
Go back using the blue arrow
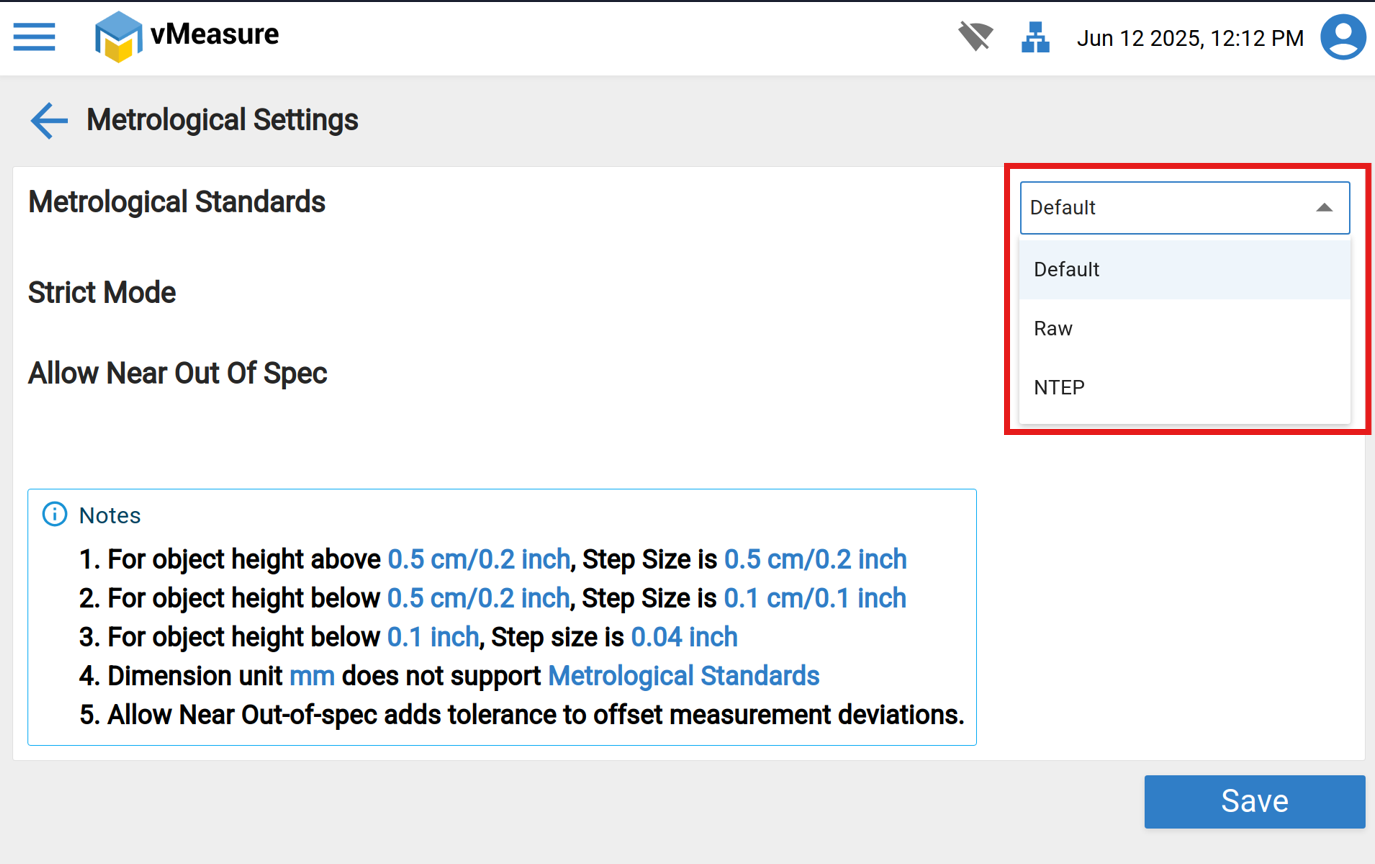[48, 120]
